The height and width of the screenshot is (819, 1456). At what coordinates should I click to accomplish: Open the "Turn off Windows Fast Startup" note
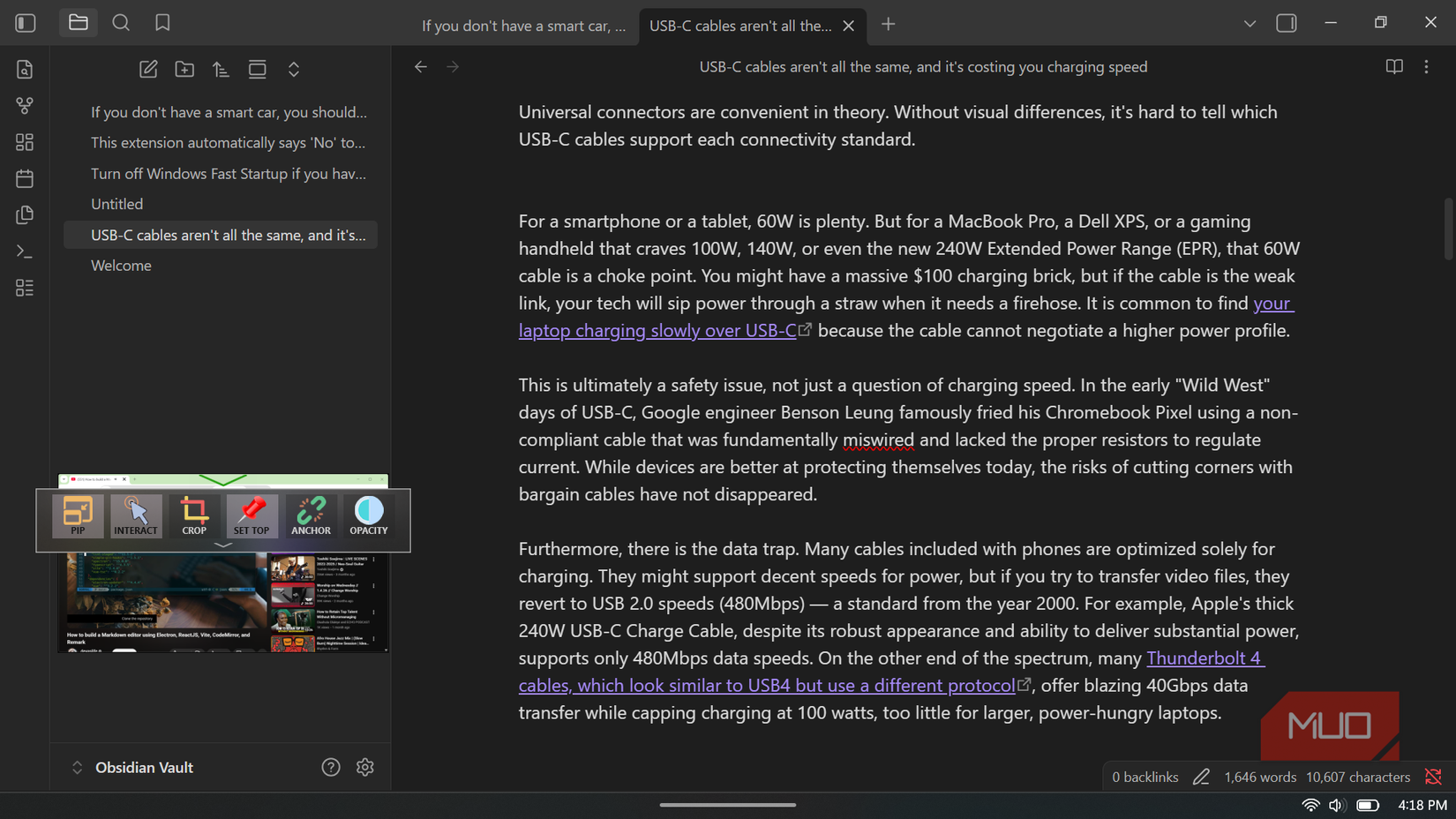(228, 174)
